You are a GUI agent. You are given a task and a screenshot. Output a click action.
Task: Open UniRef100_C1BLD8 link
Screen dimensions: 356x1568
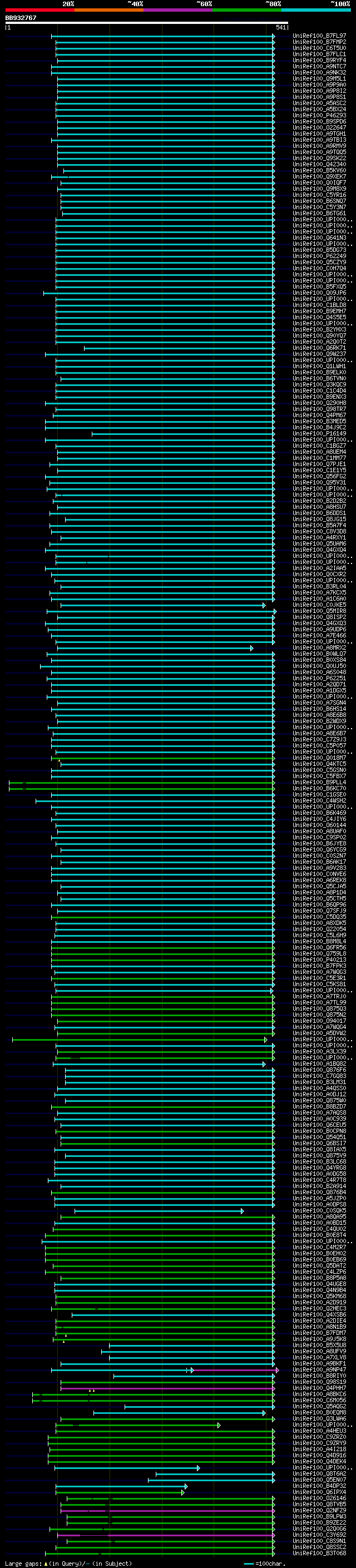pos(319,304)
